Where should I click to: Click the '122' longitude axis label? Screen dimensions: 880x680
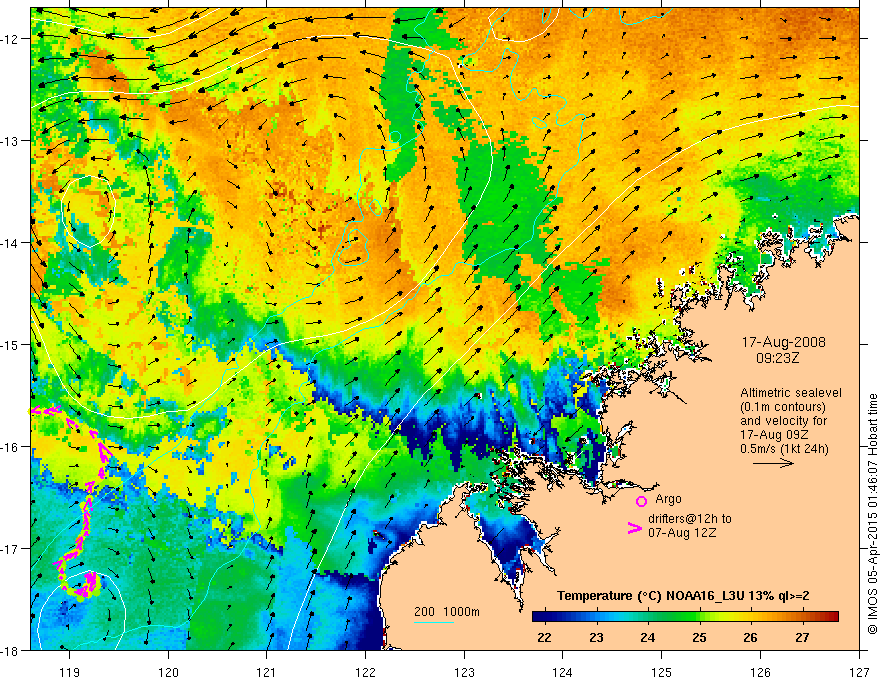tap(365, 672)
